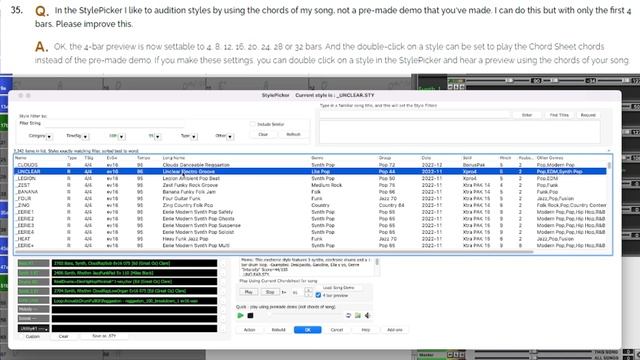The width and height of the screenshot is (640, 360).
Task: Click the speaker volume icon
Action: pos(367,316)
